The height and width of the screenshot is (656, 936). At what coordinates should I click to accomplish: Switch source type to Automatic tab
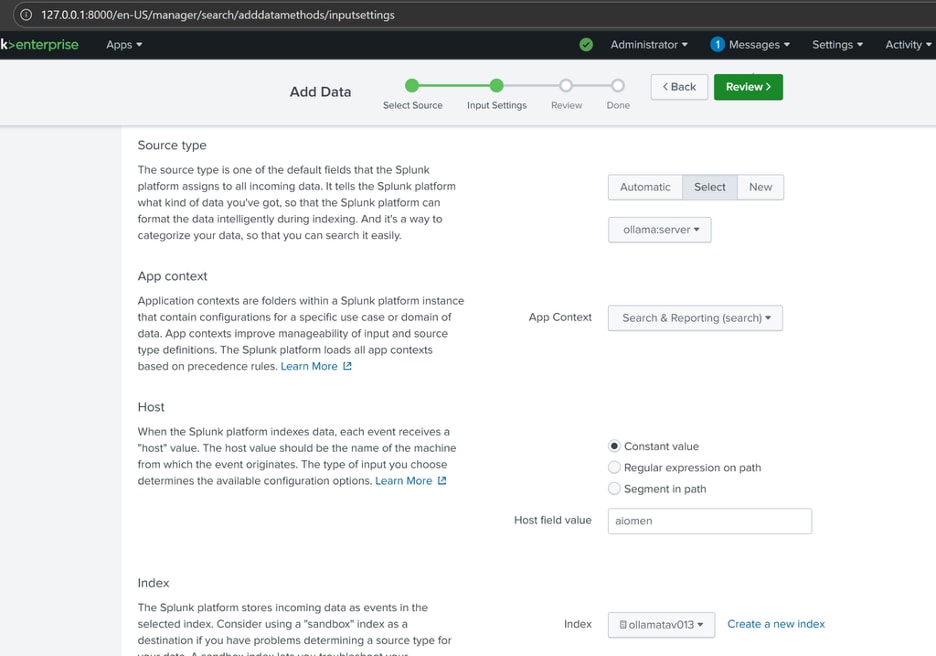tap(645, 187)
